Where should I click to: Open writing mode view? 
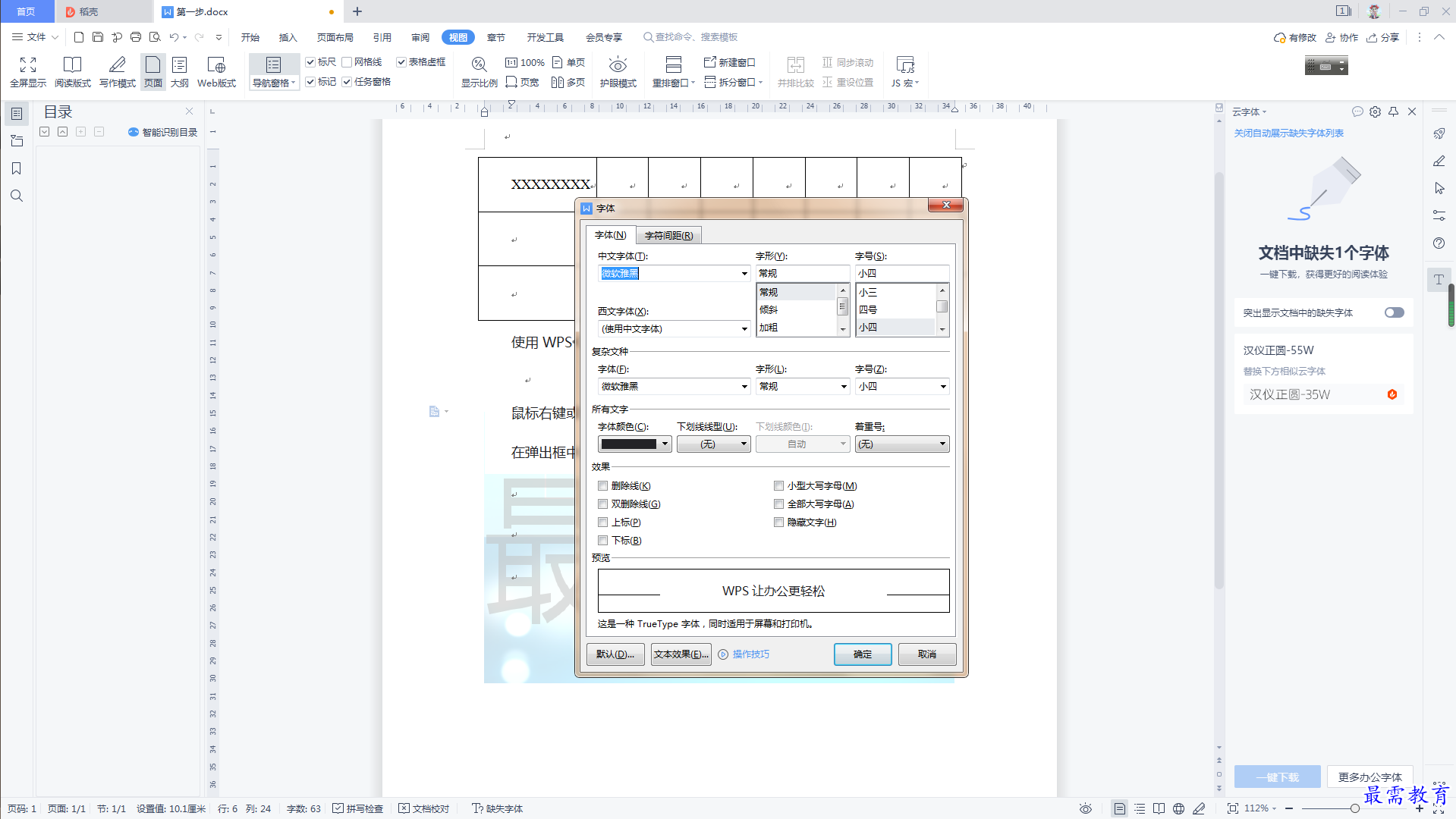(117, 72)
